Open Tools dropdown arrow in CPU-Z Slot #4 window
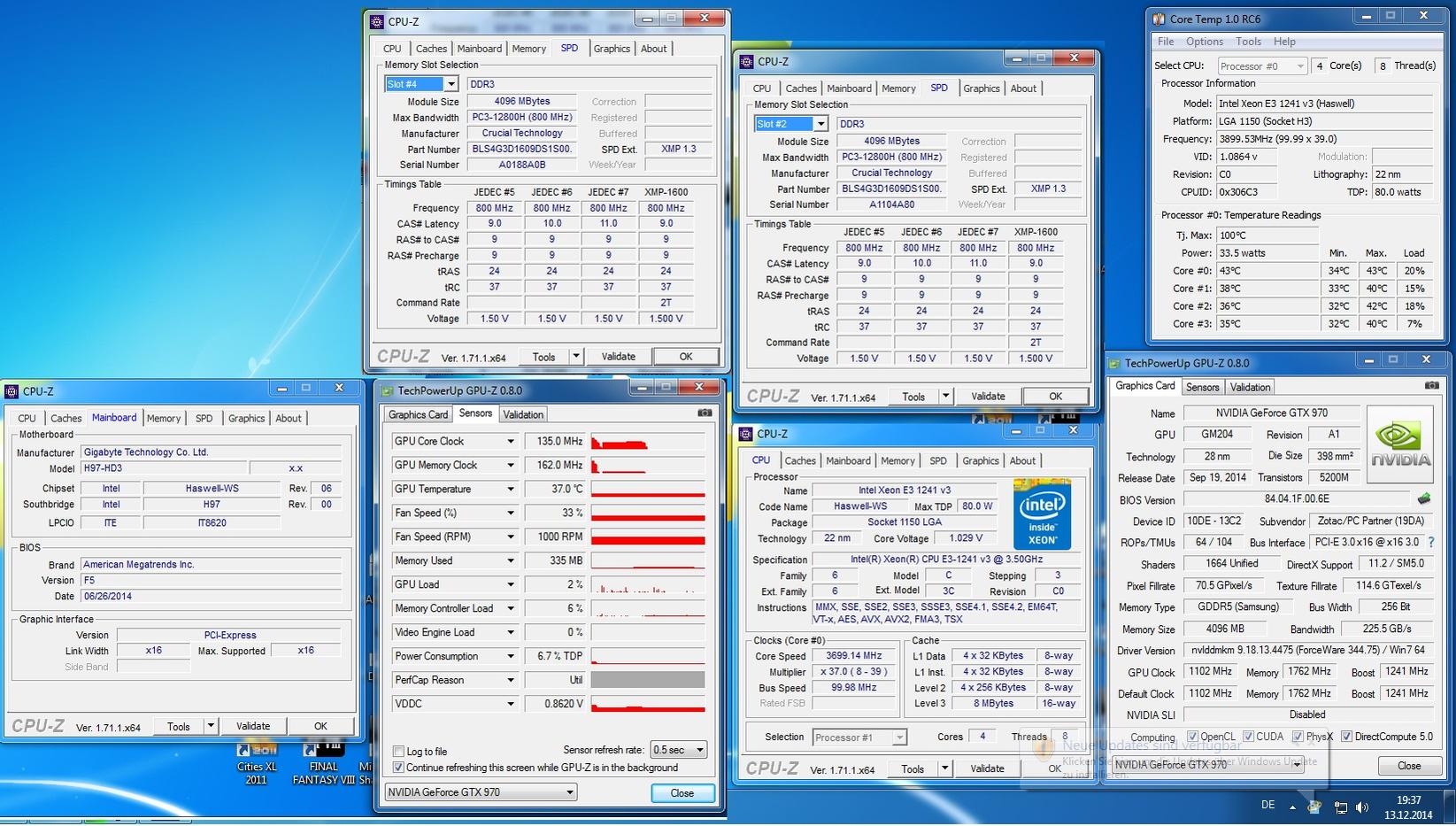 575,356
